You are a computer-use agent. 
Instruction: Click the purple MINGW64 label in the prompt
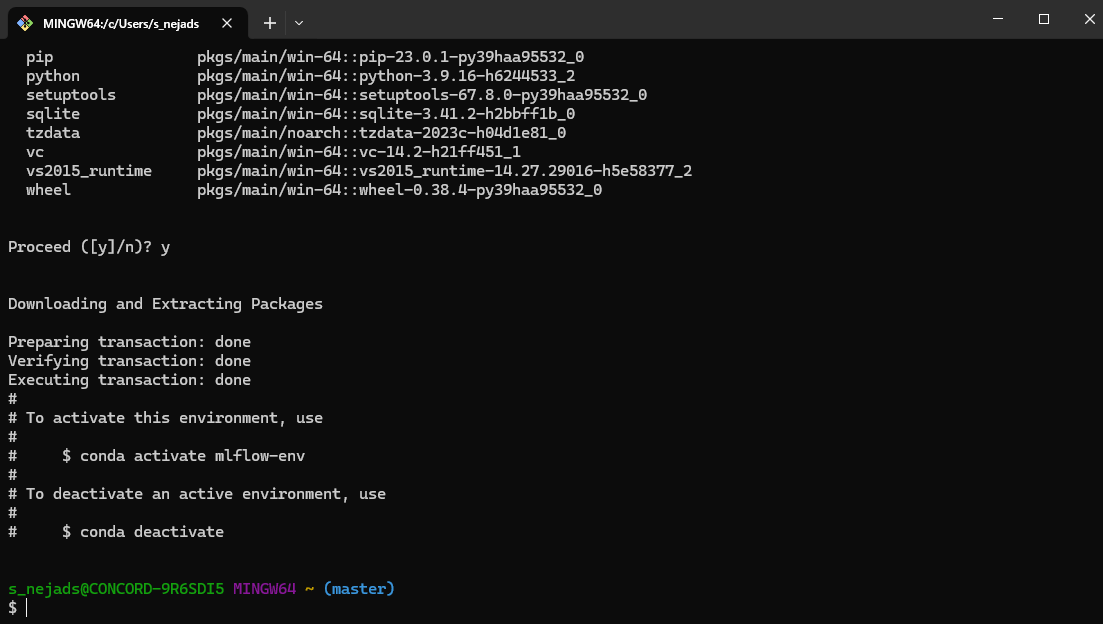[x=265, y=588]
